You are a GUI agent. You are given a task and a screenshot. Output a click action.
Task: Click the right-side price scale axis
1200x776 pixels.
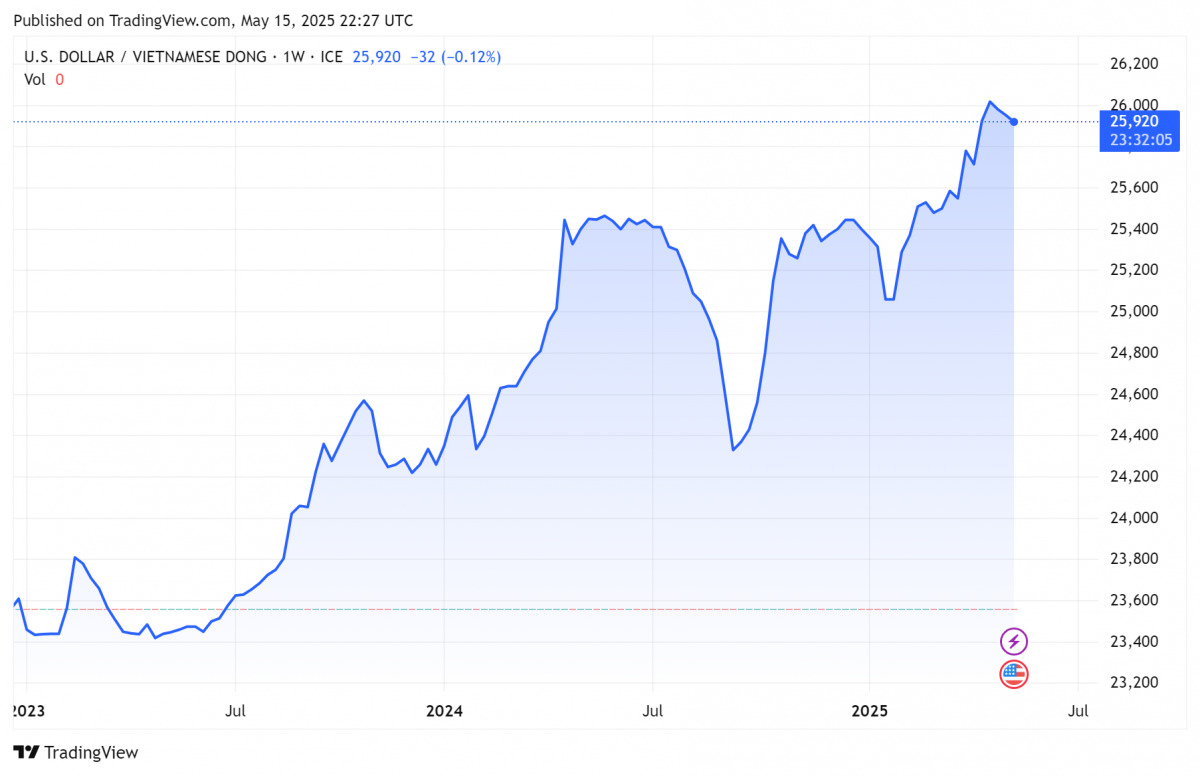1135,400
